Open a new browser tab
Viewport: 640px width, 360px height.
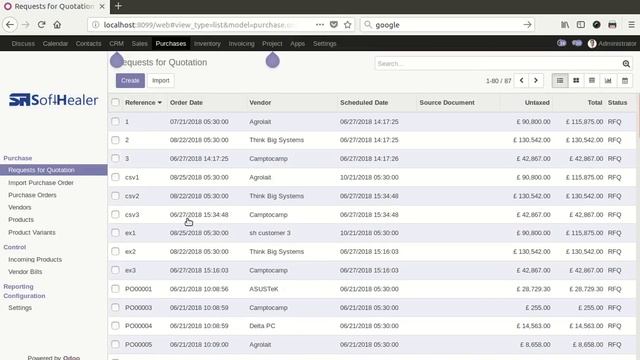pos(118,6)
